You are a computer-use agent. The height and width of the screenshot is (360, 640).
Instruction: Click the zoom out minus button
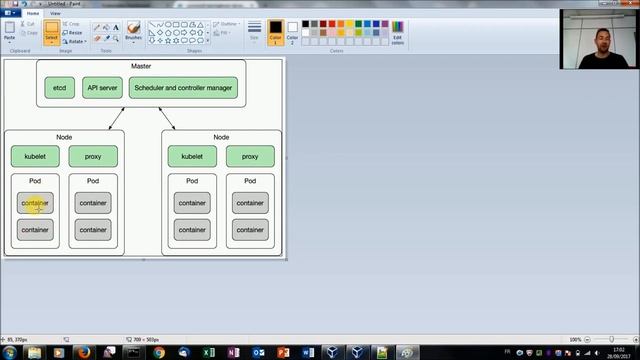click(x=587, y=340)
